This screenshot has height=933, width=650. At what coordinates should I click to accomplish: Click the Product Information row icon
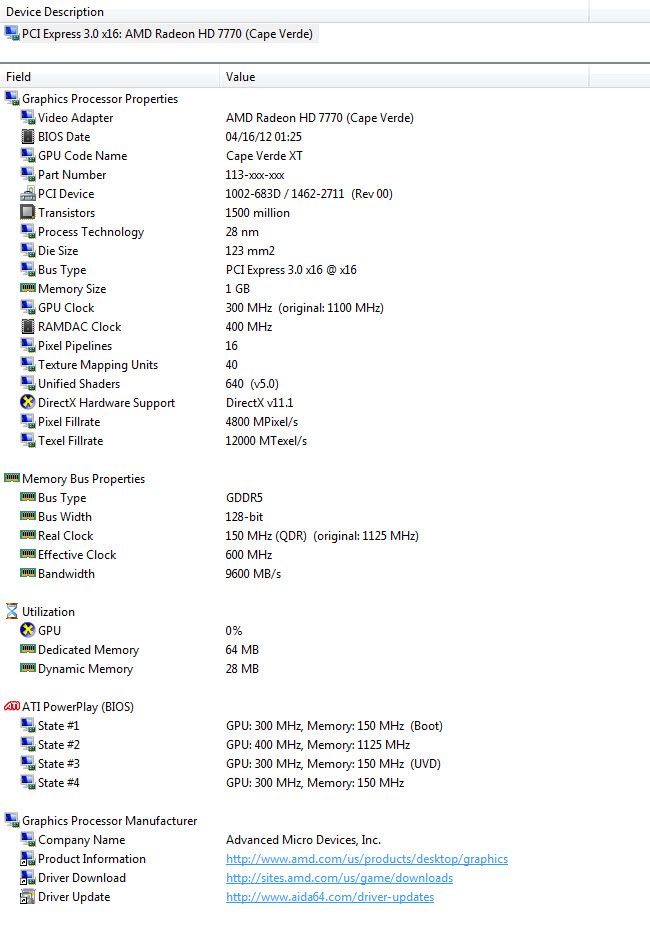tap(28, 859)
